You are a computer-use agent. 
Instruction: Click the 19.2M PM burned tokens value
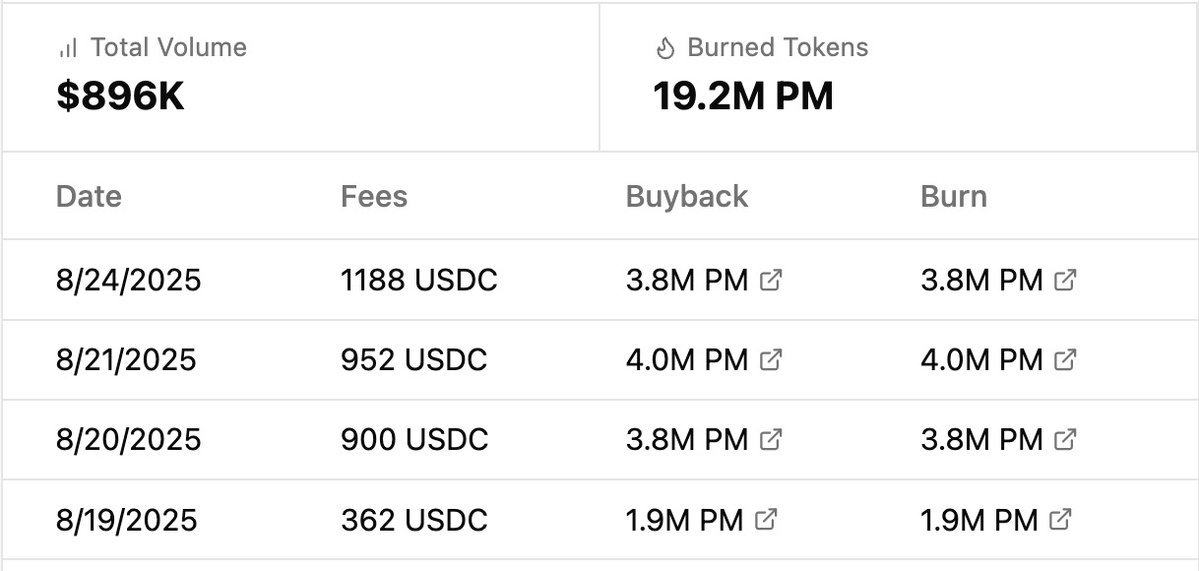point(743,97)
